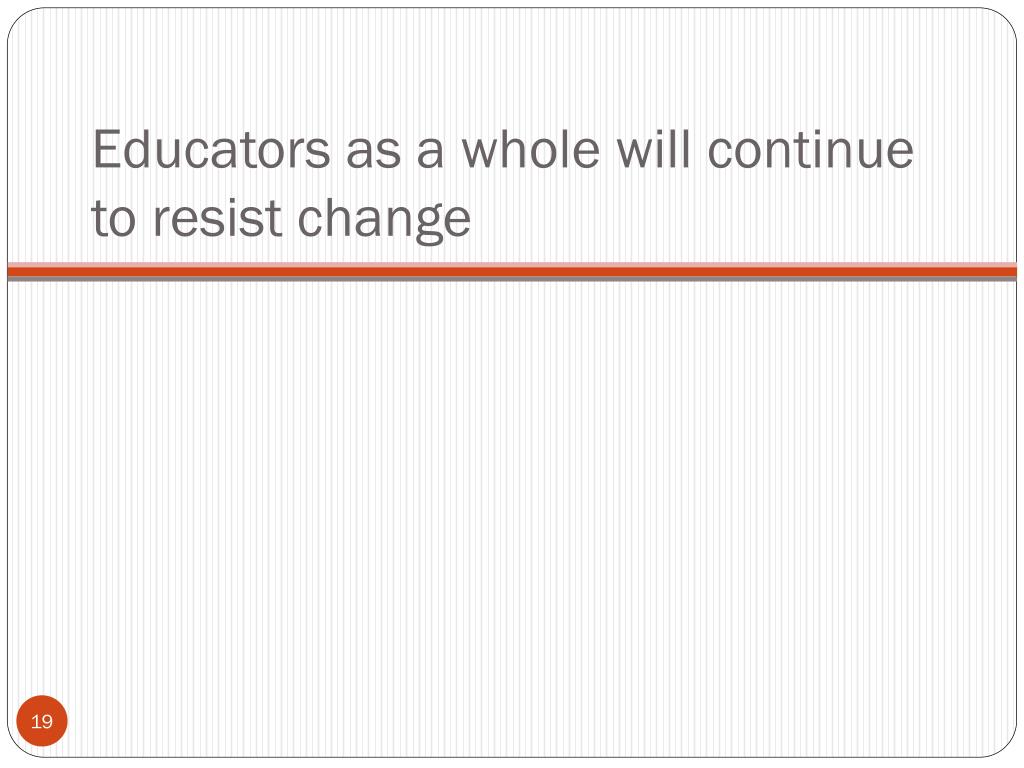The image size is (1024, 768).
Task: Click the pink stripe above orange bar
Action: point(512,264)
